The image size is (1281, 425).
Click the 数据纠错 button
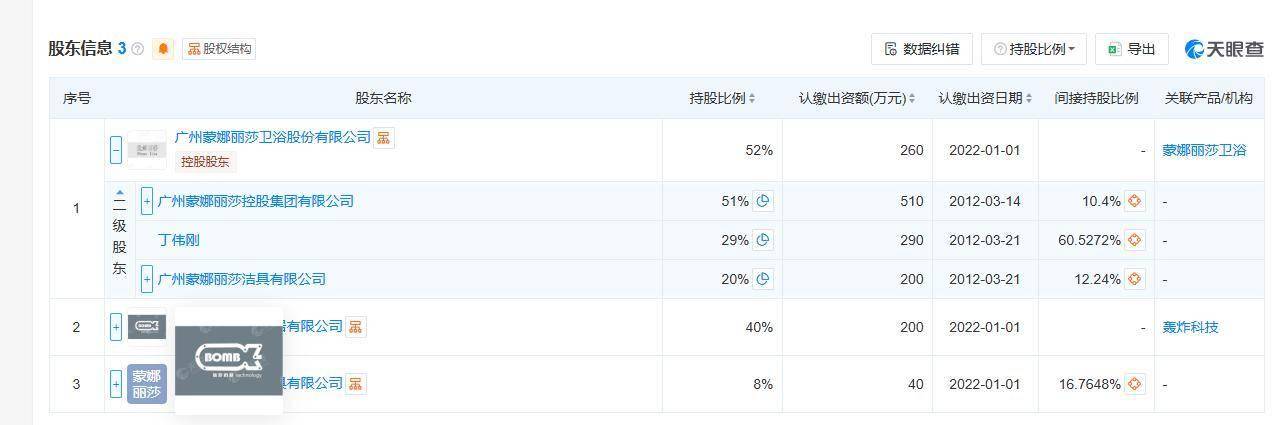[921, 49]
